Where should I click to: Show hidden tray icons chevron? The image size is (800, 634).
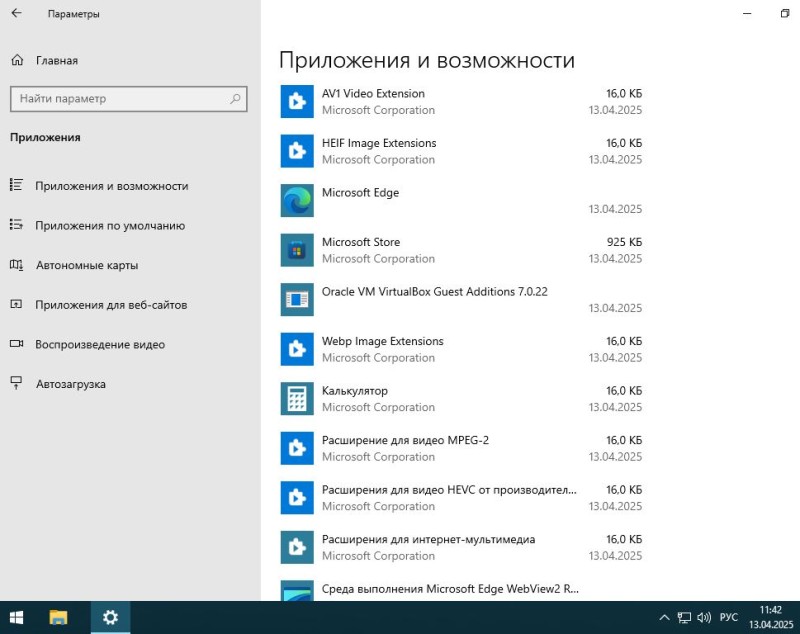(x=664, y=618)
